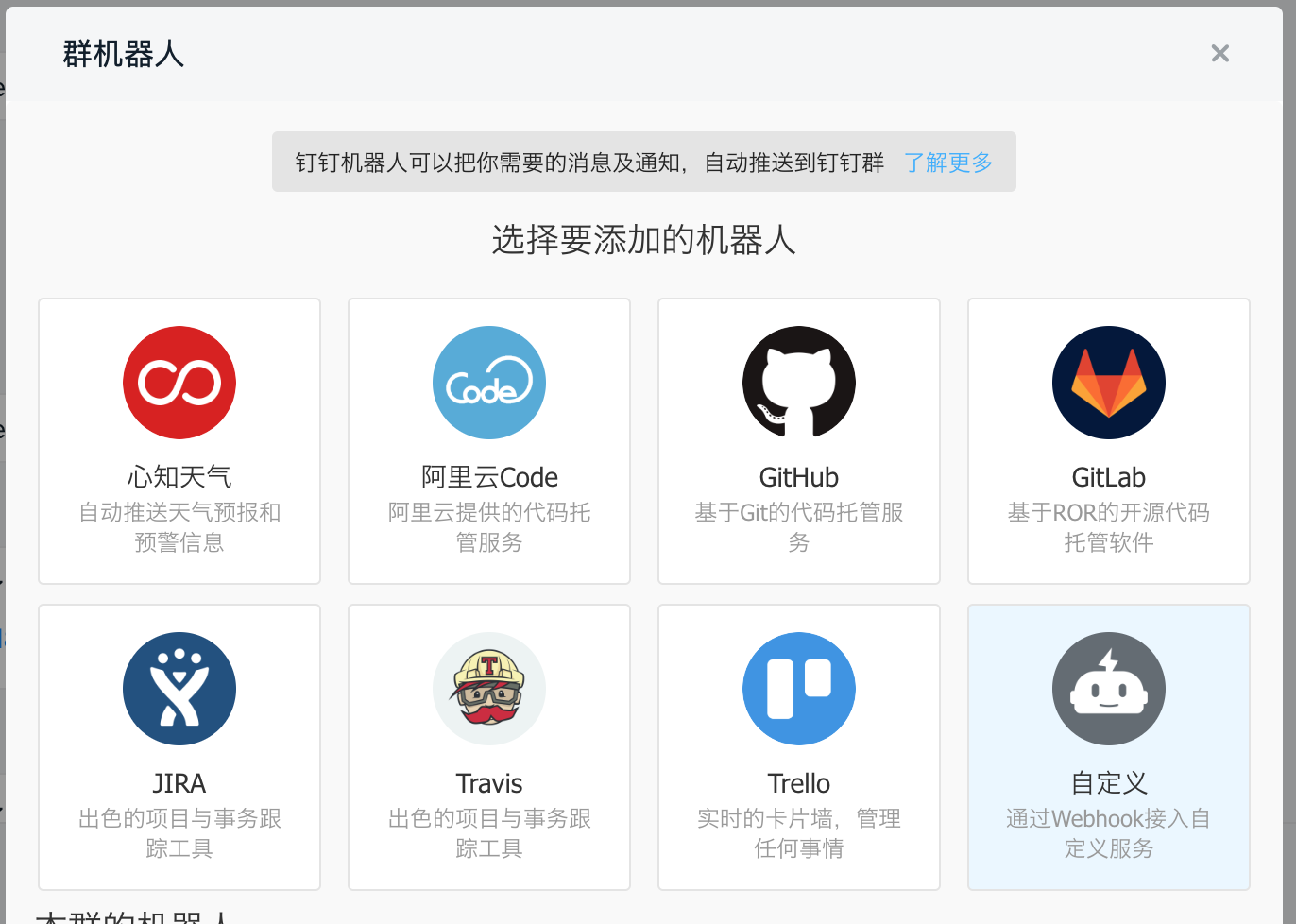
Task: Click description 通过Webhook接入自定义服务
Action: tap(1109, 833)
